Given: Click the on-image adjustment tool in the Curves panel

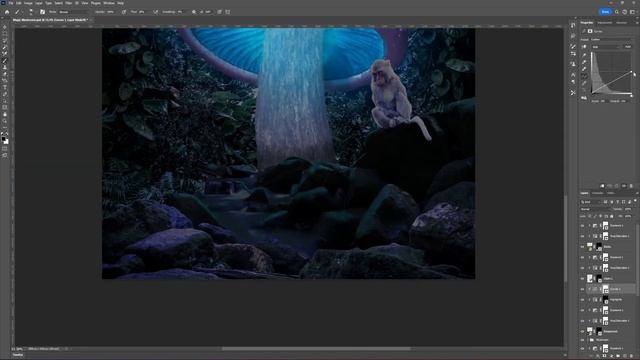Looking at the screenshot, I should click(x=584, y=47).
